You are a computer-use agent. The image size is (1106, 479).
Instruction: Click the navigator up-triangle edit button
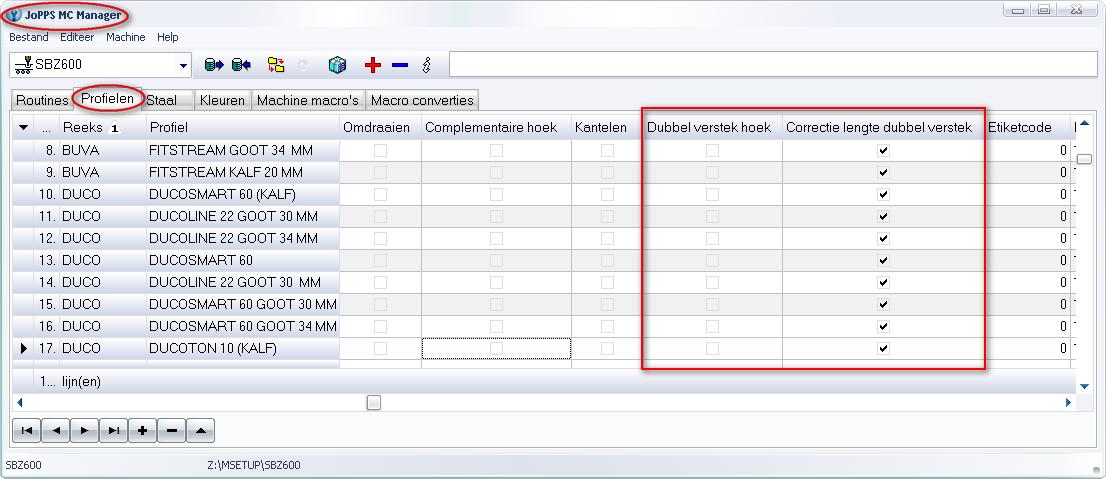tap(200, 430)
